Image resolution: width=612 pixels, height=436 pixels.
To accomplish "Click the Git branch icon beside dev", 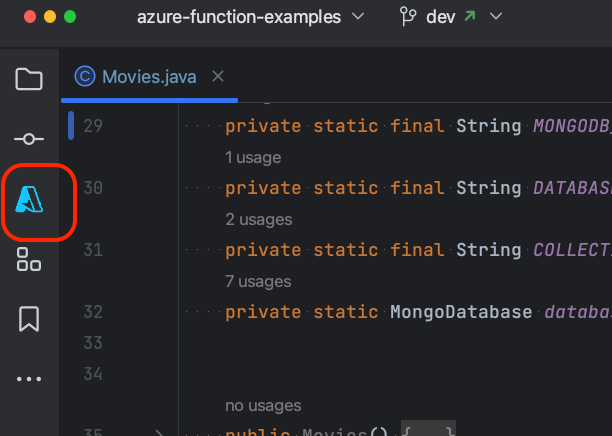I will pos(407,17).
